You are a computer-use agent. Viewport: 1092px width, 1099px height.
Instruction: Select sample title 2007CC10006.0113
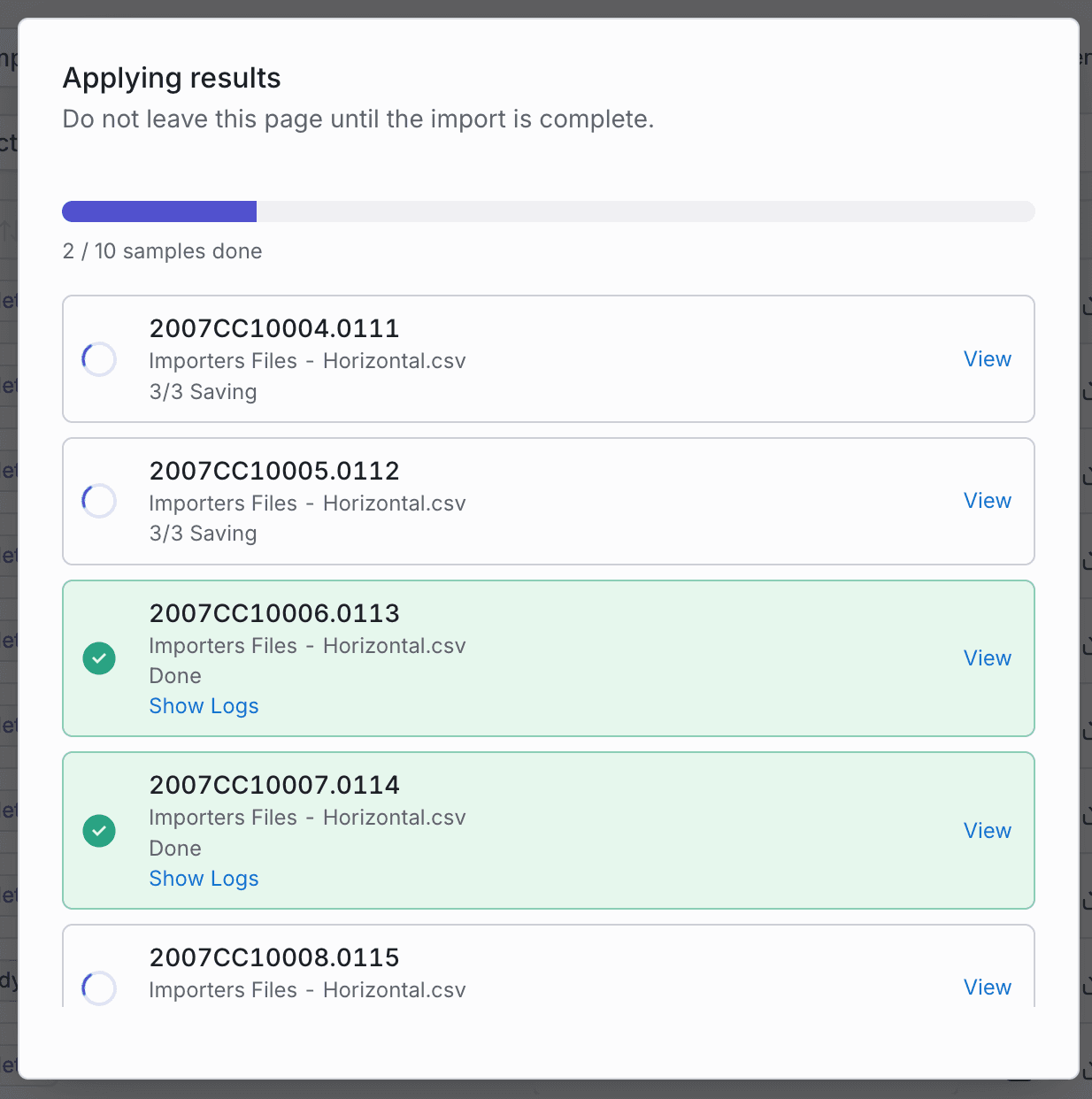point(274,613)
